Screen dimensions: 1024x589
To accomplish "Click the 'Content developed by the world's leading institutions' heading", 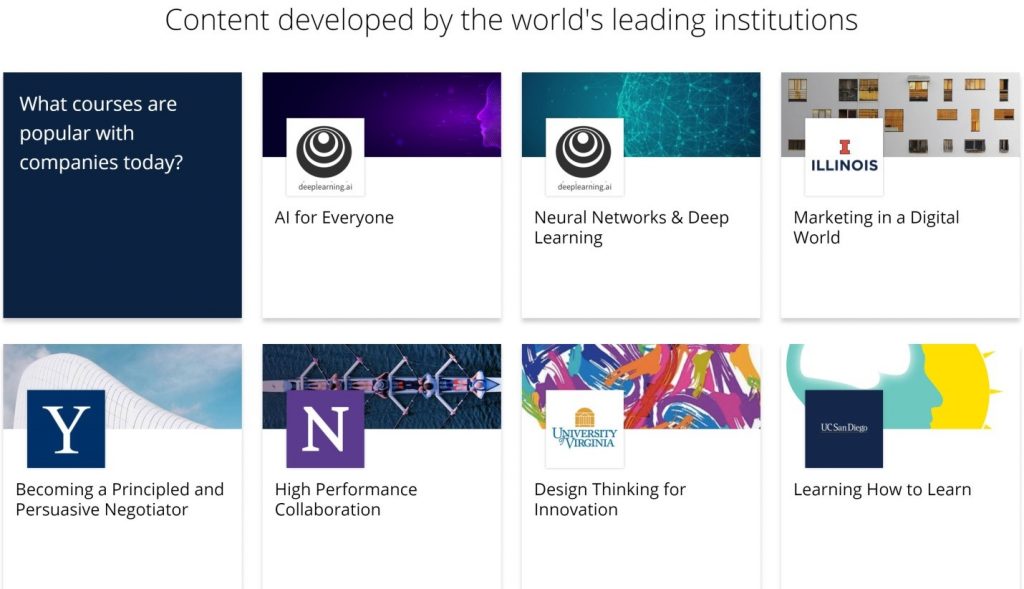I will coord(511,20).
